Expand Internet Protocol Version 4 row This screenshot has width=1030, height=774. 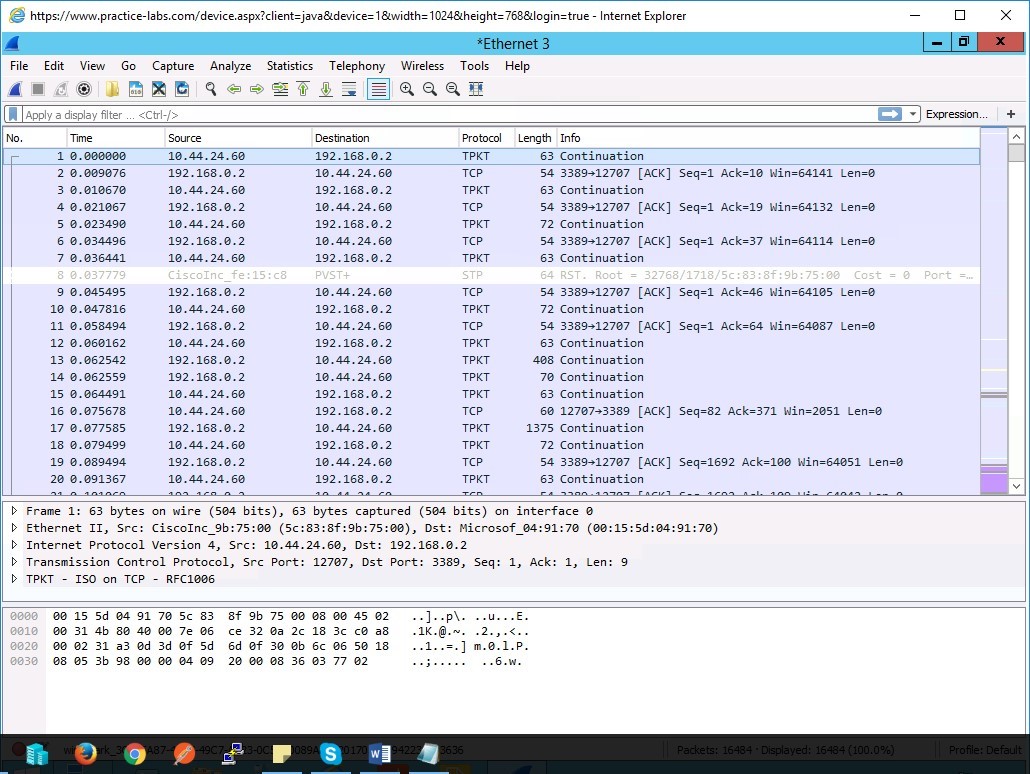14,545
